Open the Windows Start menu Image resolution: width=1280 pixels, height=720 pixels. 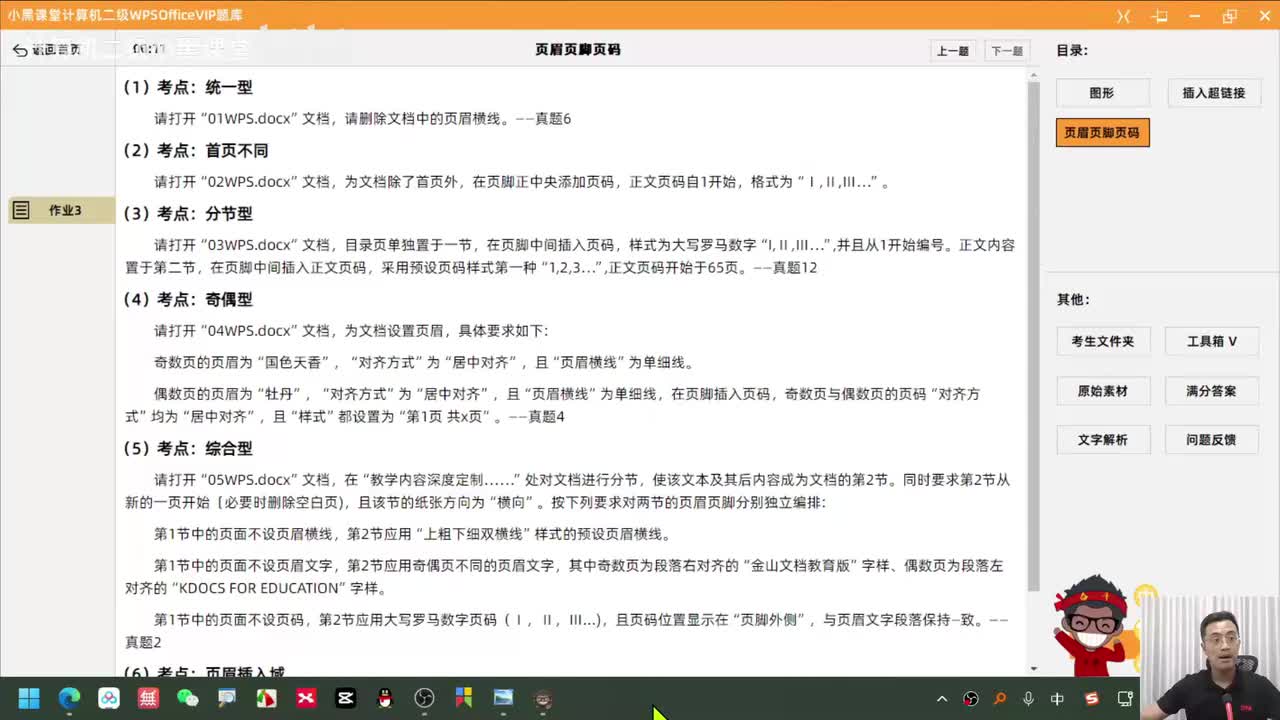coord(29,698)
